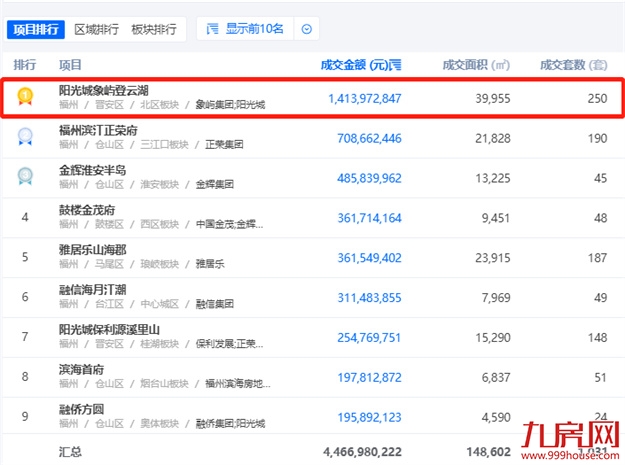Open project 滨海首府
Image resolution: width=625 pixels, height=465 pixels.
(81, 369)
